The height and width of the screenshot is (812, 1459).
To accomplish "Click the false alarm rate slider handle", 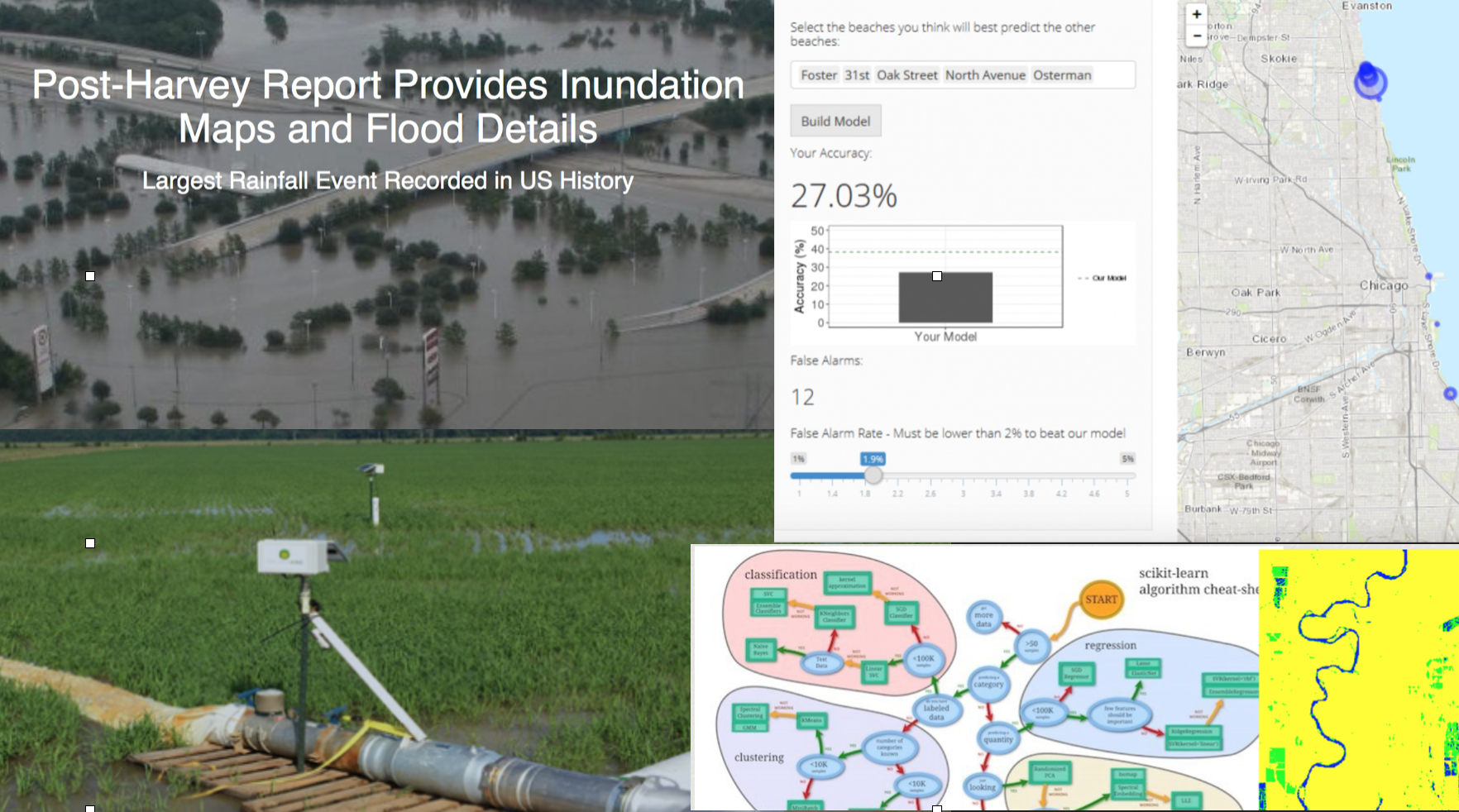I will [873, 475].
